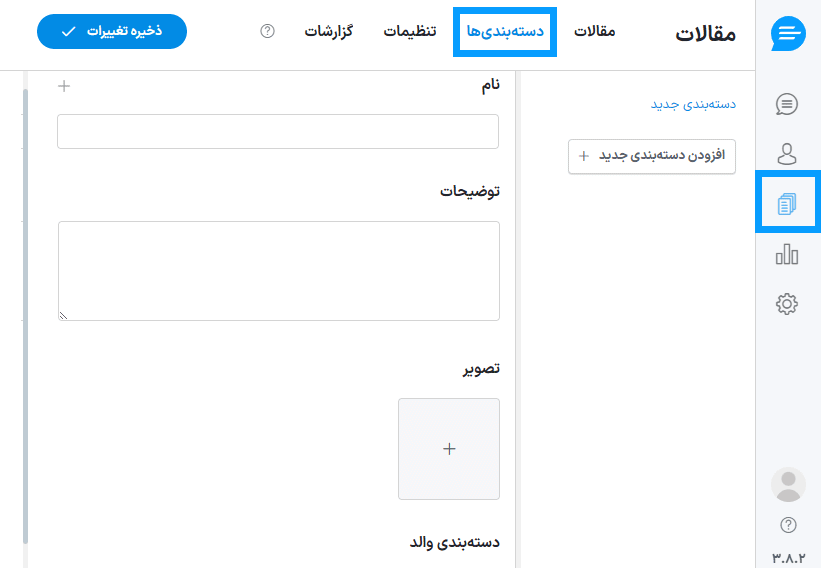Open the contacts person icon in the sidebar
This screenshot has height=568, width=821.
787,153
